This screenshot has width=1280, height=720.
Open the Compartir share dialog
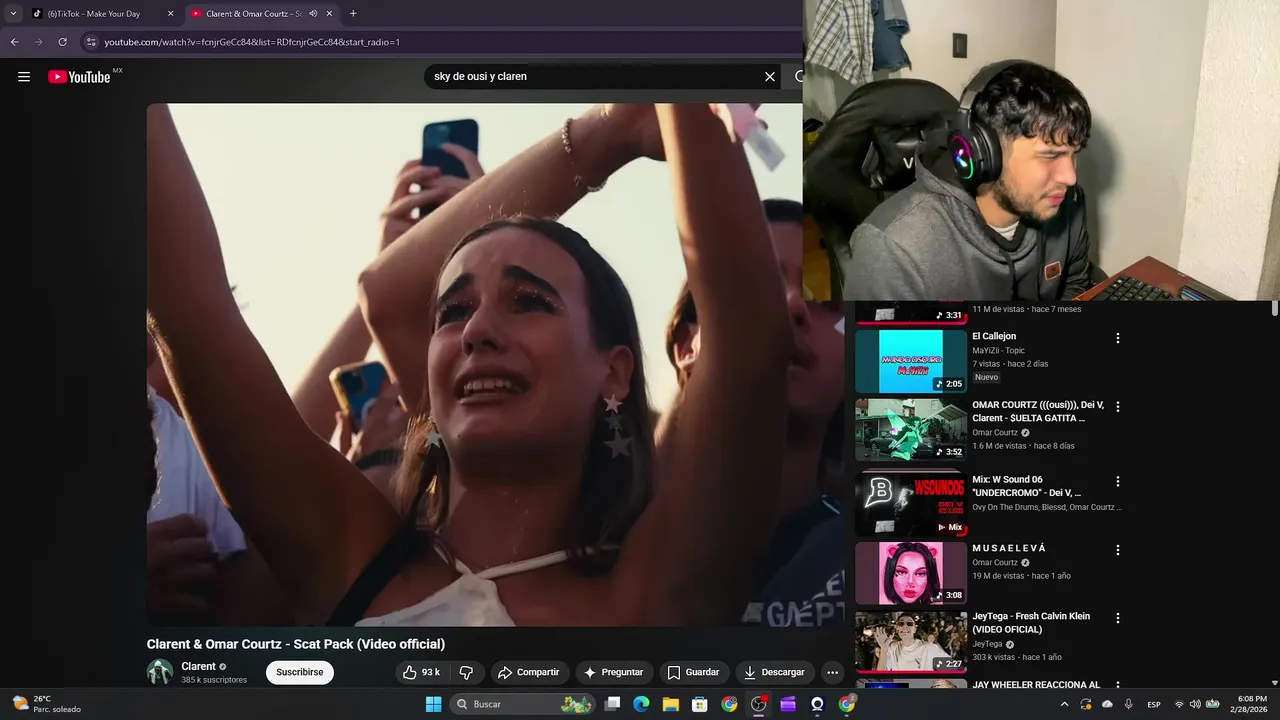529,672
